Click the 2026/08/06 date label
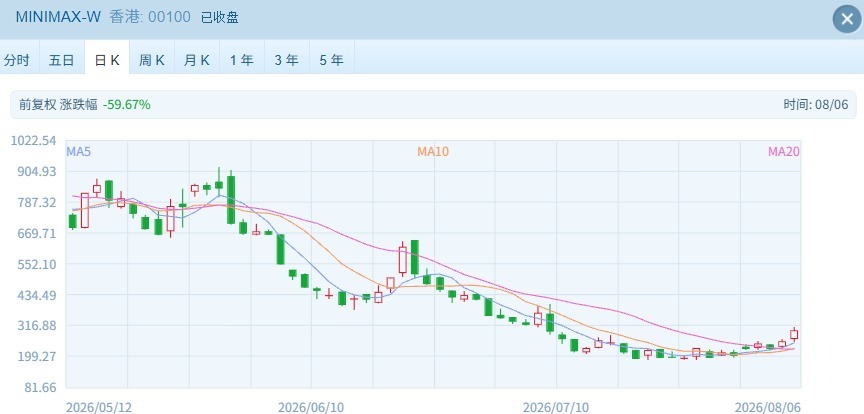864x414 pixels. coord(767,407)
